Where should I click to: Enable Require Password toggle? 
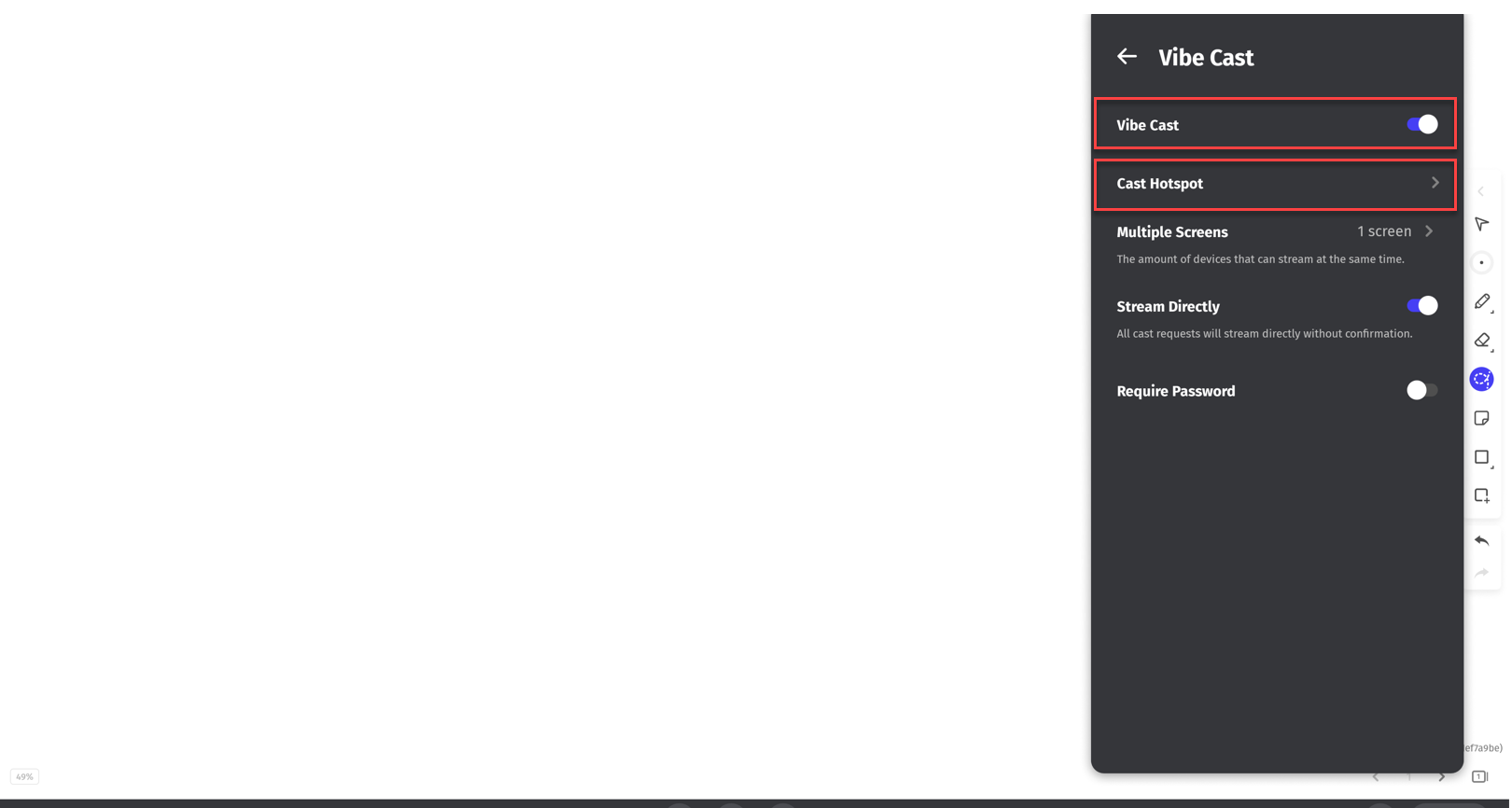(x=1421, y=390)
